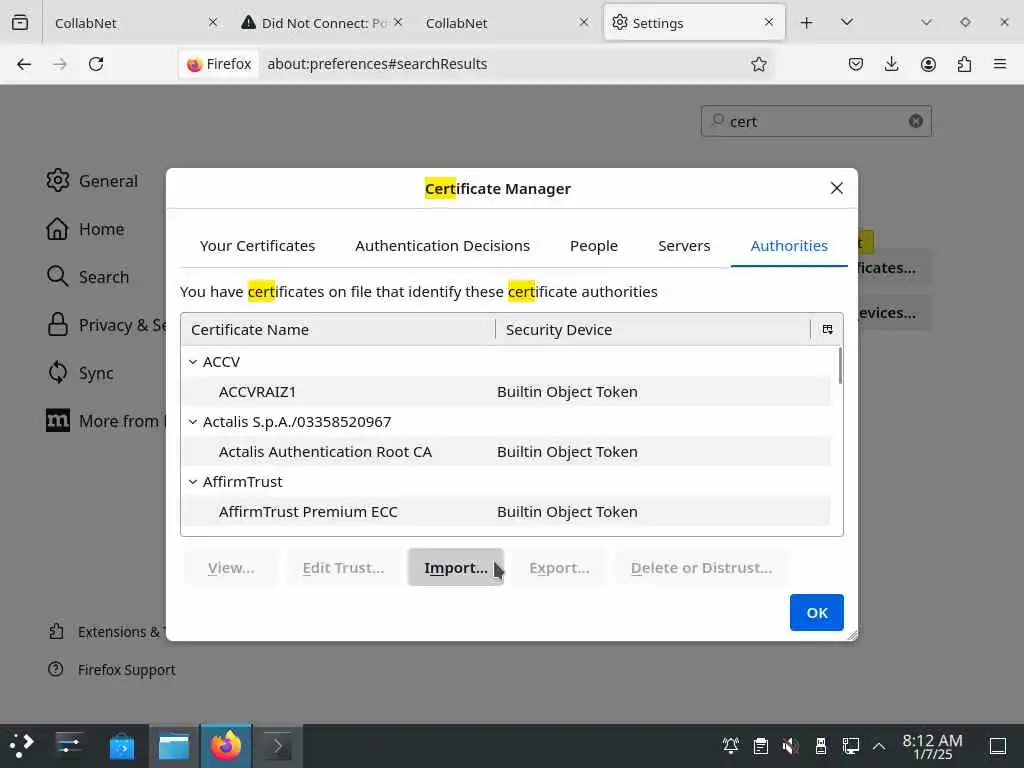The height and width of the screenshot is (768, 1024).
Task: Click the address bar URL
Action: [x=377, y=64]
